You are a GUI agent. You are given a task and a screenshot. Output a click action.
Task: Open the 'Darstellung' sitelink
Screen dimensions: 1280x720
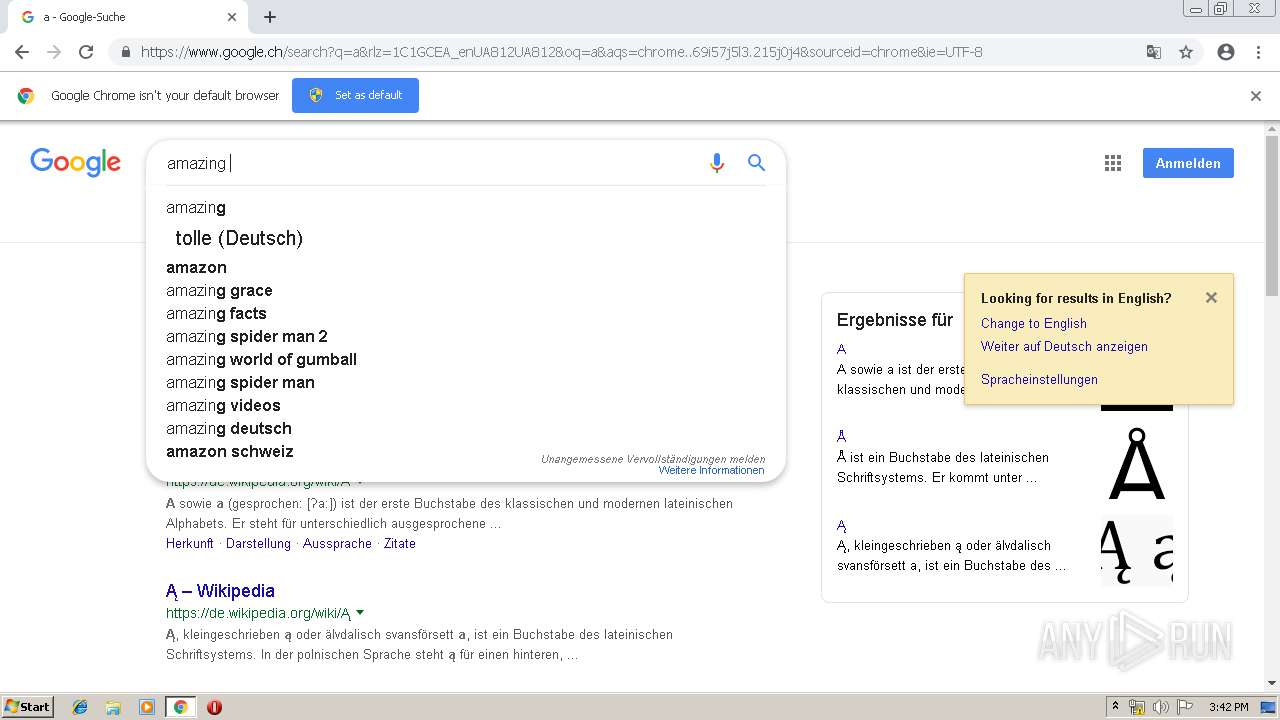[x=258, y=543]
